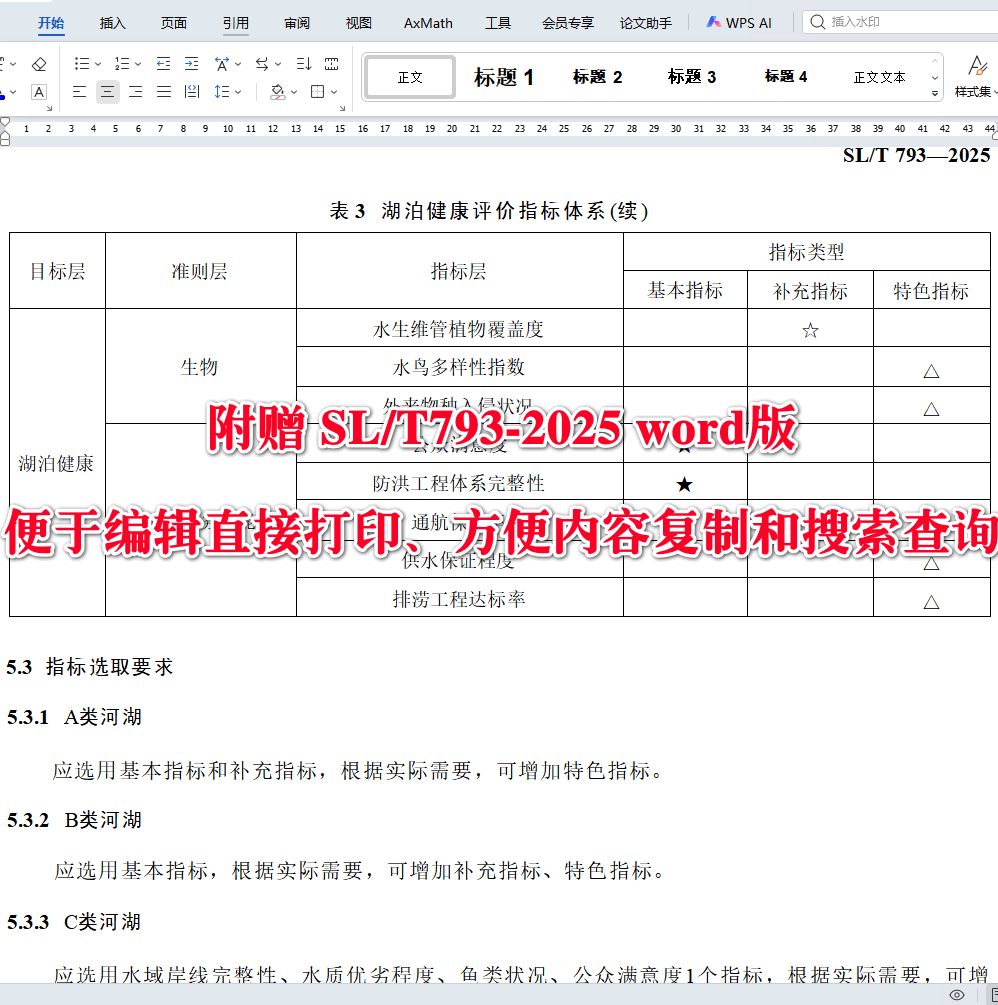Open the 视图 tab

click(358, 23)
